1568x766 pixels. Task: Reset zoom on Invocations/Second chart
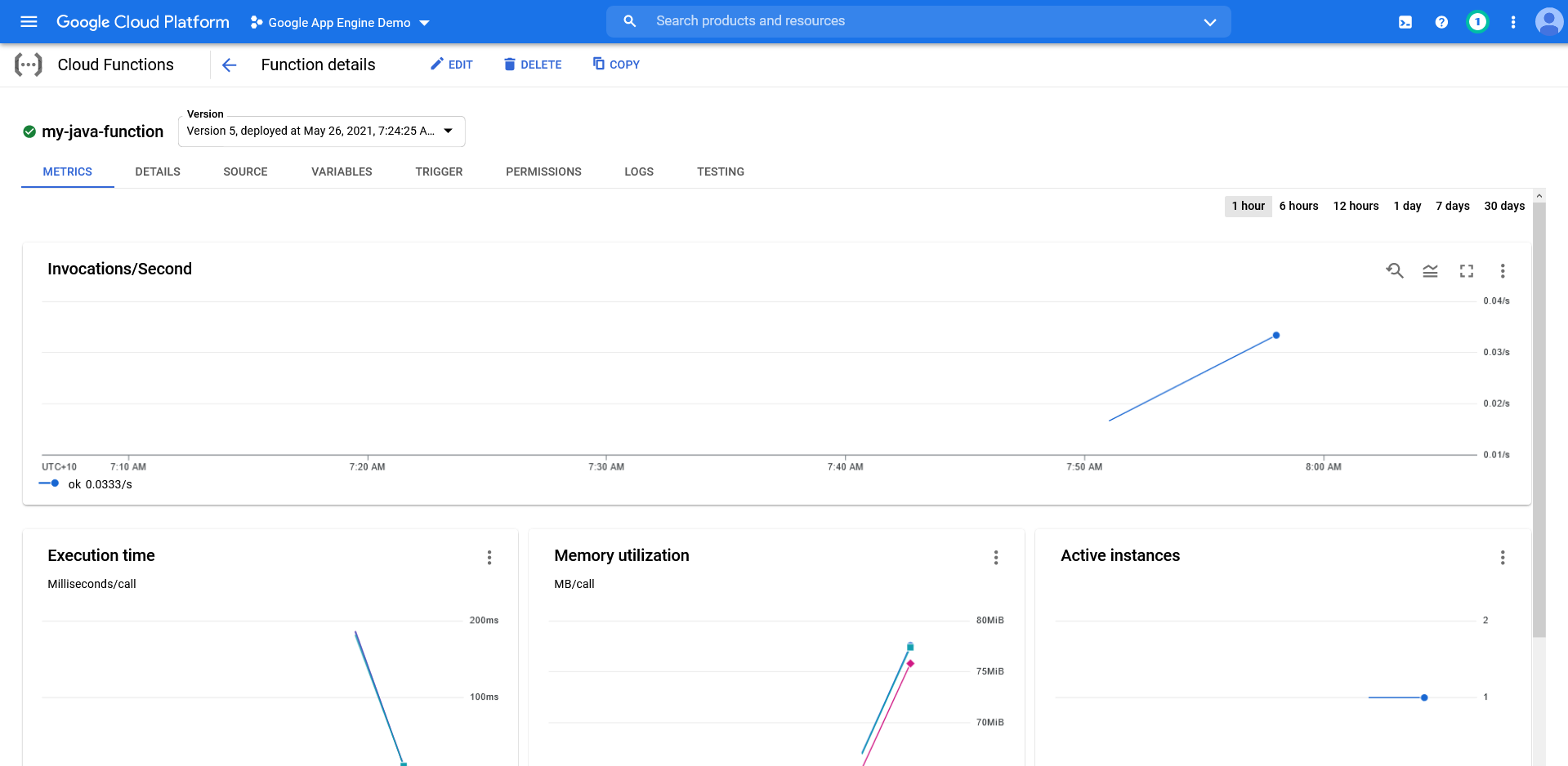[x=1394, y=271]
